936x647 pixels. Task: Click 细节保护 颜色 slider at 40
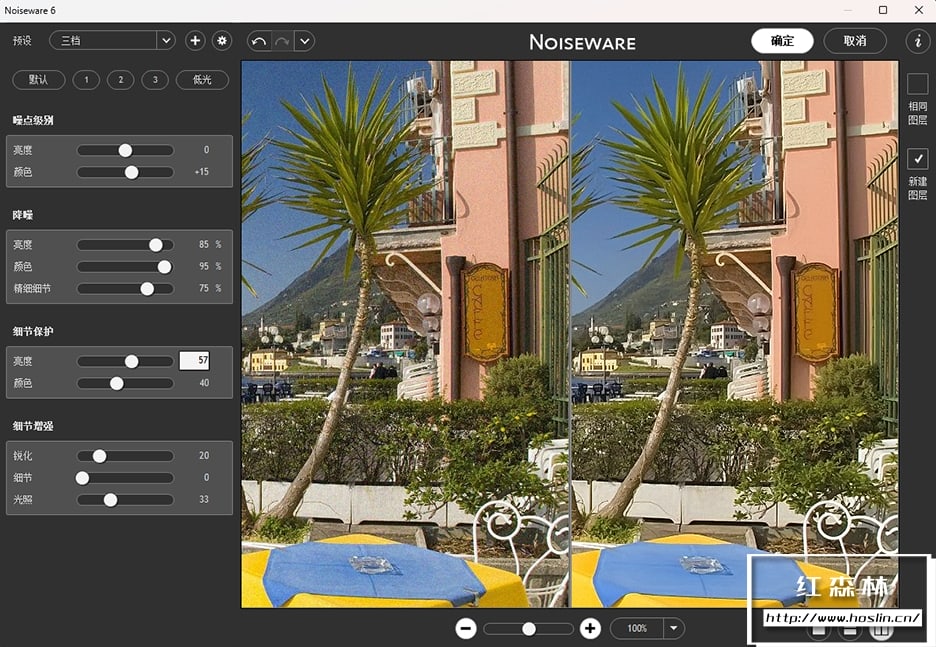(x=116, y=383)
